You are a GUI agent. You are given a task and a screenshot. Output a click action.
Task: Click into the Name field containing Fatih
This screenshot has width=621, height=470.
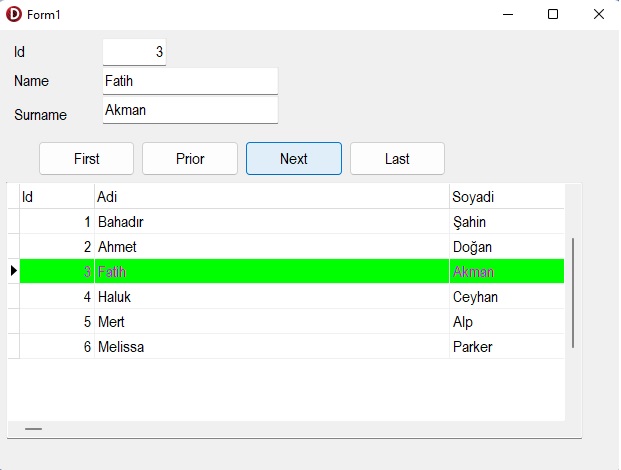(190, 81)
